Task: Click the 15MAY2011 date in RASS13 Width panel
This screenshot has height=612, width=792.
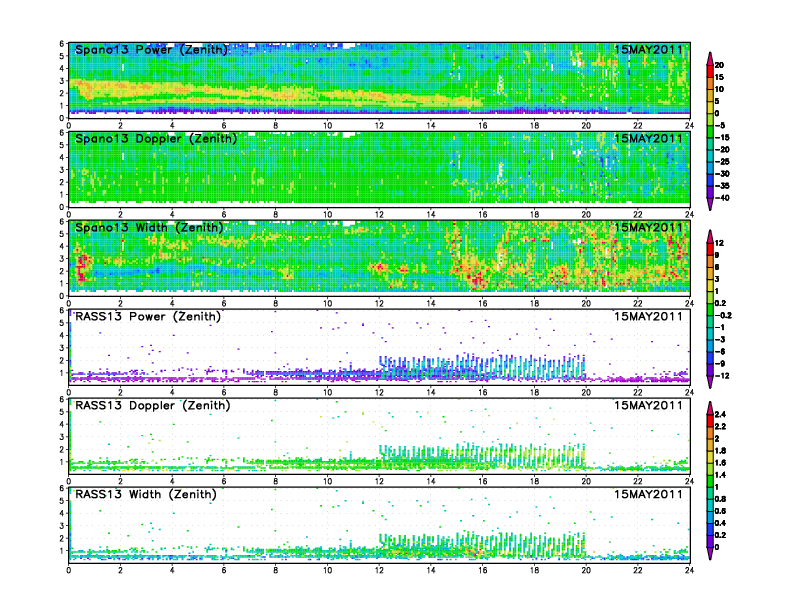Action: pos(648,494)
